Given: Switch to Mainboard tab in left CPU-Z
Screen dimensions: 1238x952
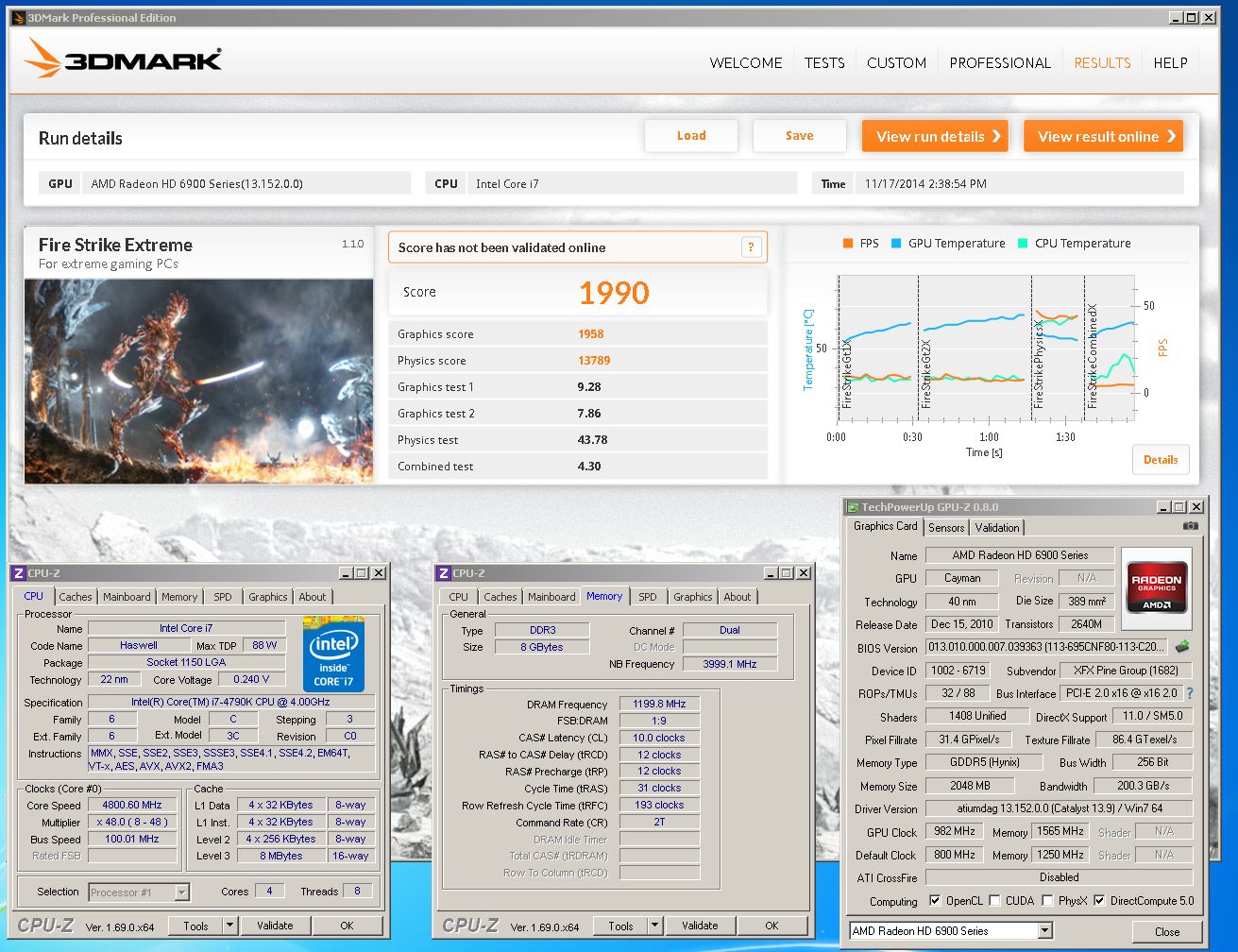Looking at the screenshot, I should coord(127,597).
